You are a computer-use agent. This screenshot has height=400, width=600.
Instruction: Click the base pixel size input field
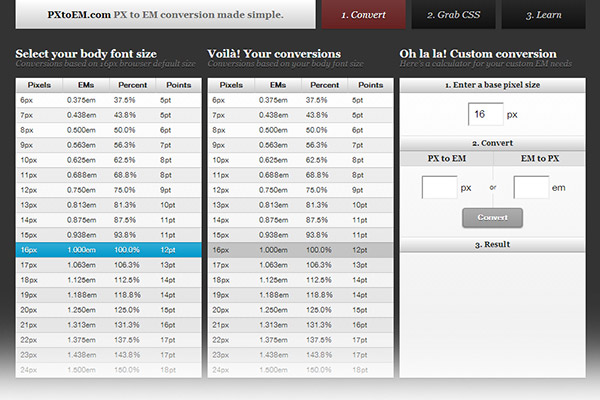484,115
